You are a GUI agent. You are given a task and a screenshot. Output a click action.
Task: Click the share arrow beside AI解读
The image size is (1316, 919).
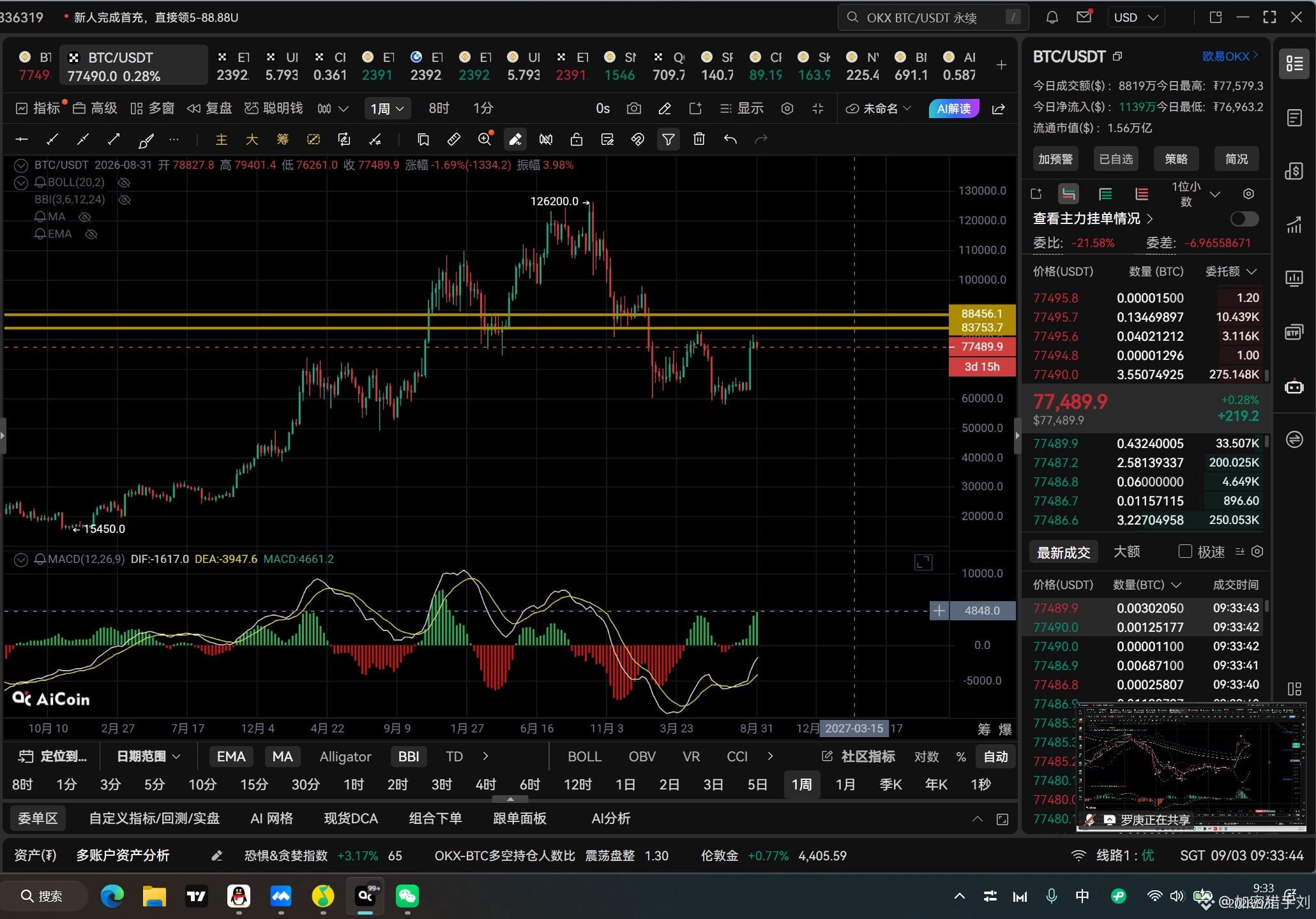tap(999, 108)
